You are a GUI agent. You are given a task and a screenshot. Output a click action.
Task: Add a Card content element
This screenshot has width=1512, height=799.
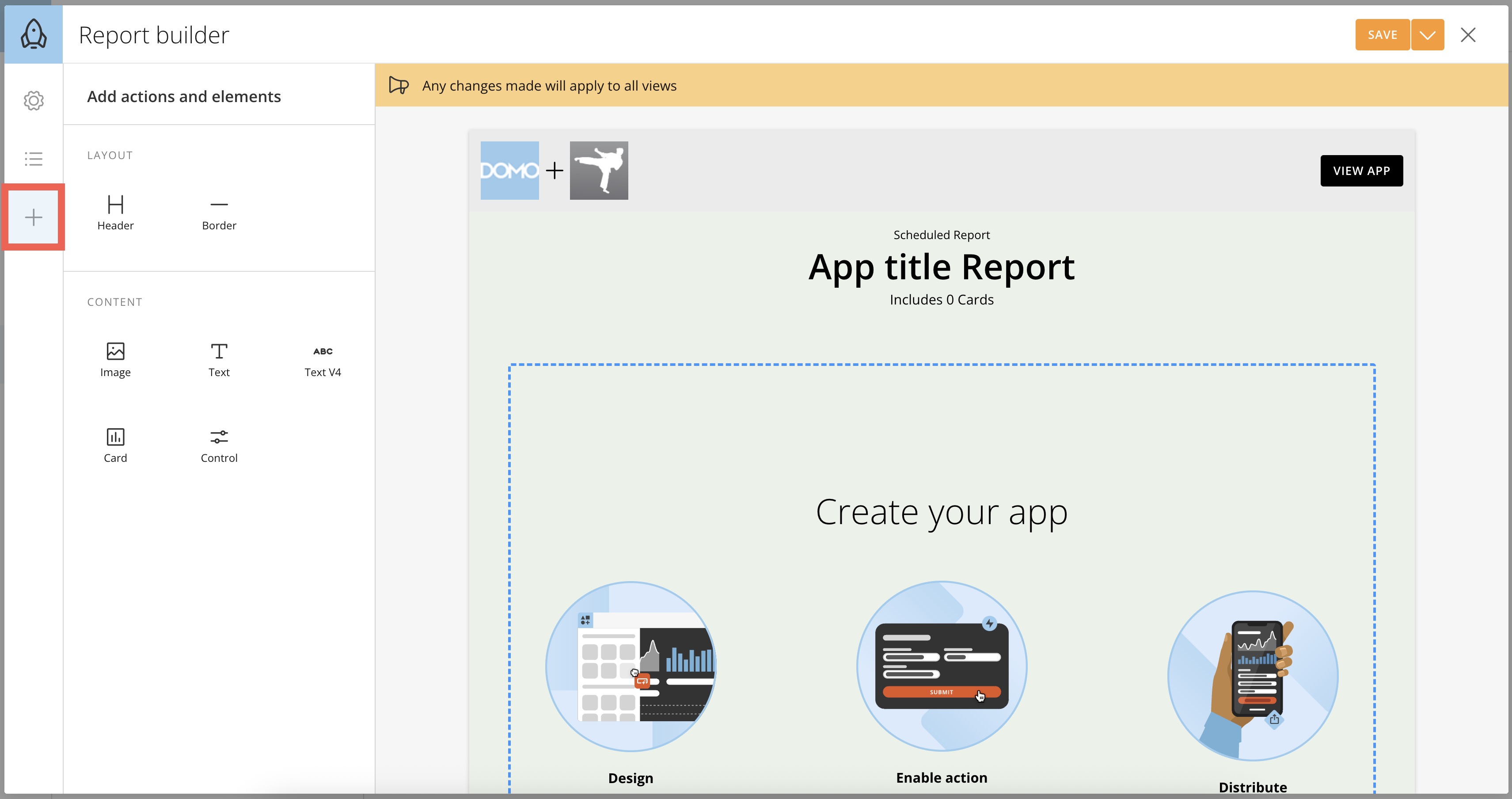click(x=115, y=445)
